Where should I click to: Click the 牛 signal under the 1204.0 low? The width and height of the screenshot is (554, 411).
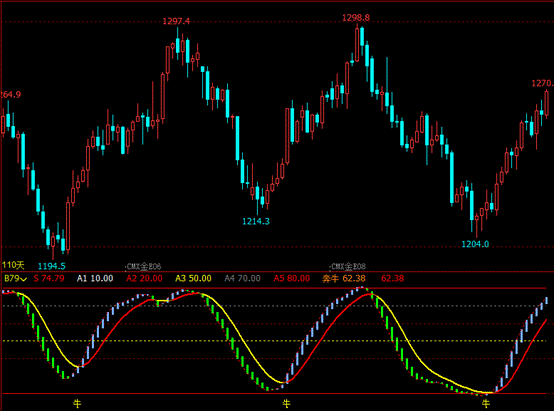[x=486, y=403]
